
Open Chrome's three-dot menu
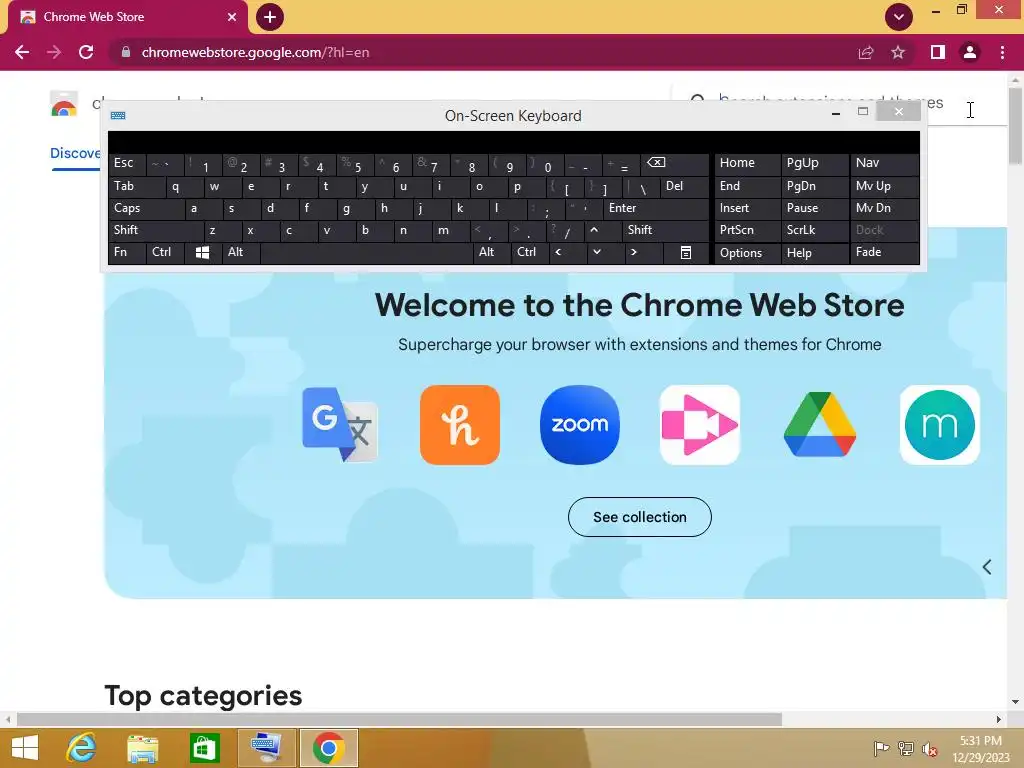(1002, 52)
